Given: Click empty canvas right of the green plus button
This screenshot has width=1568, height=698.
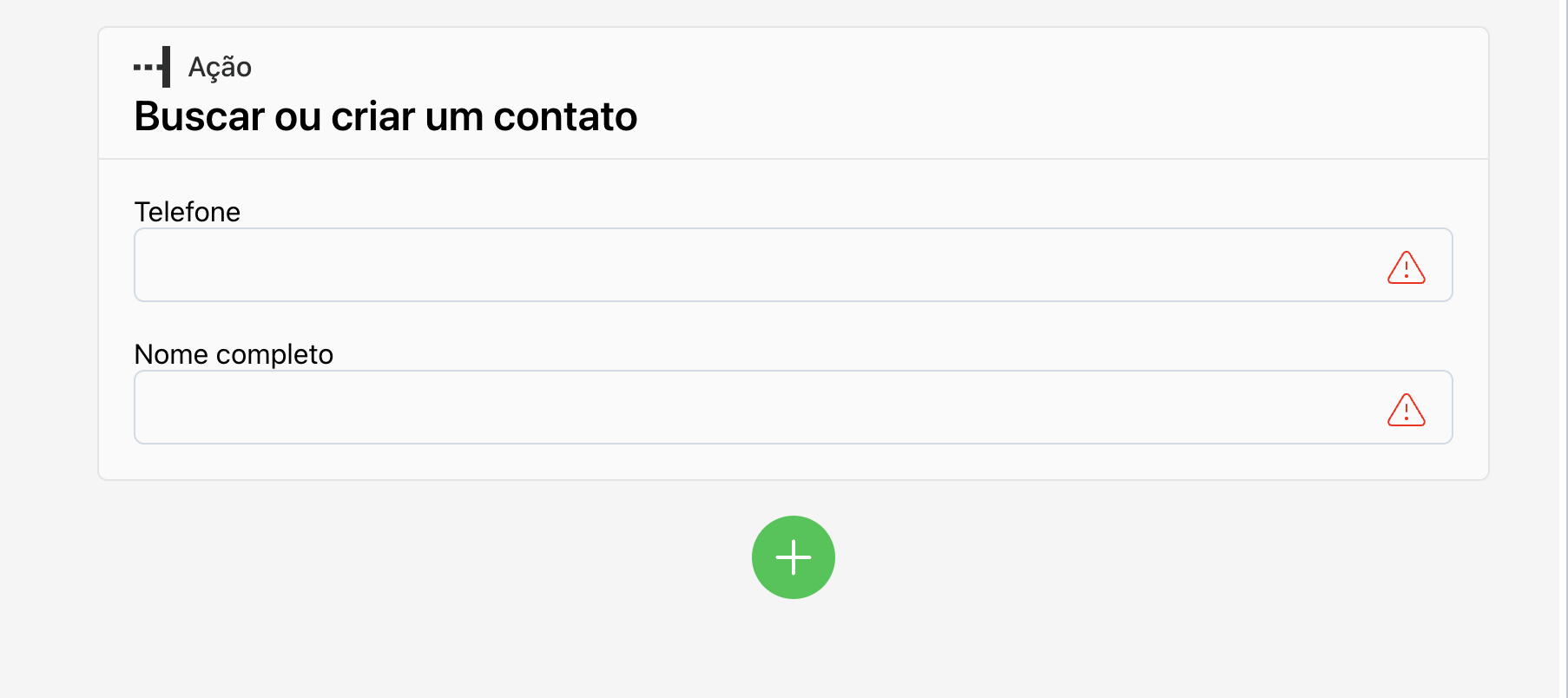Looking at the screenshot, I should click(x=1129, y=557).
